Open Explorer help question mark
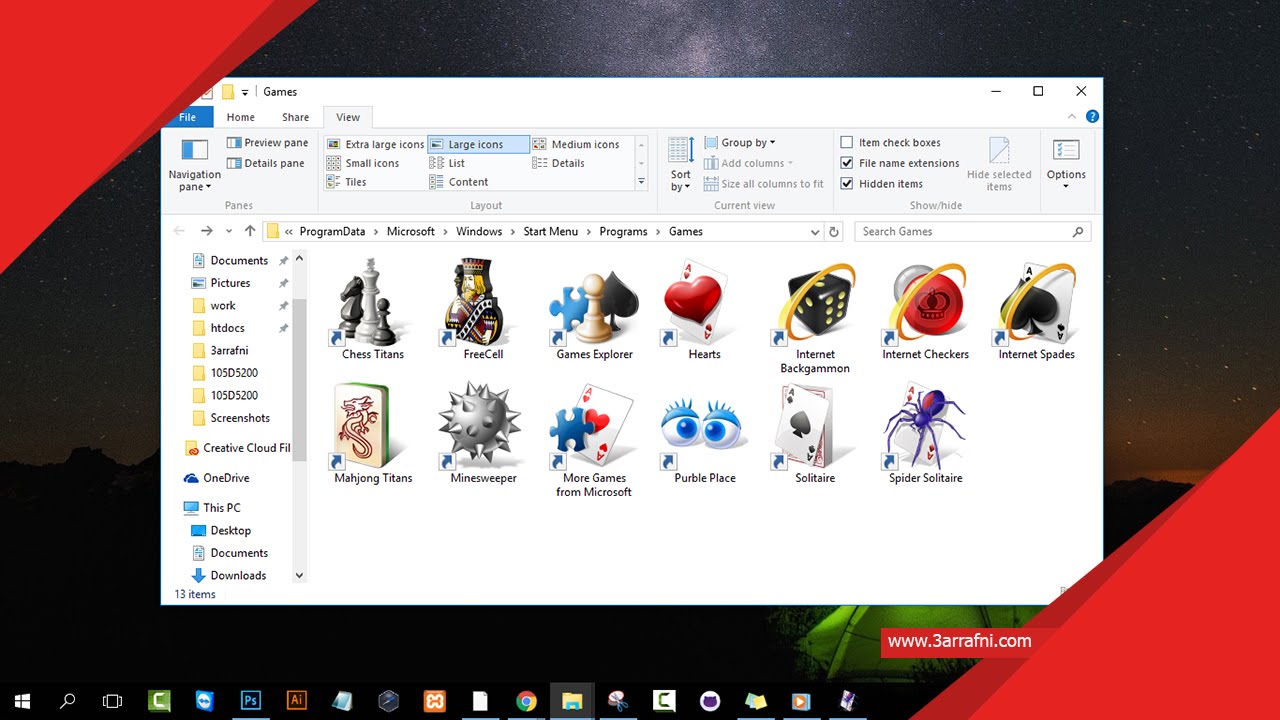The height and width of the screenshot is (720, 1280). point(1092,117)
